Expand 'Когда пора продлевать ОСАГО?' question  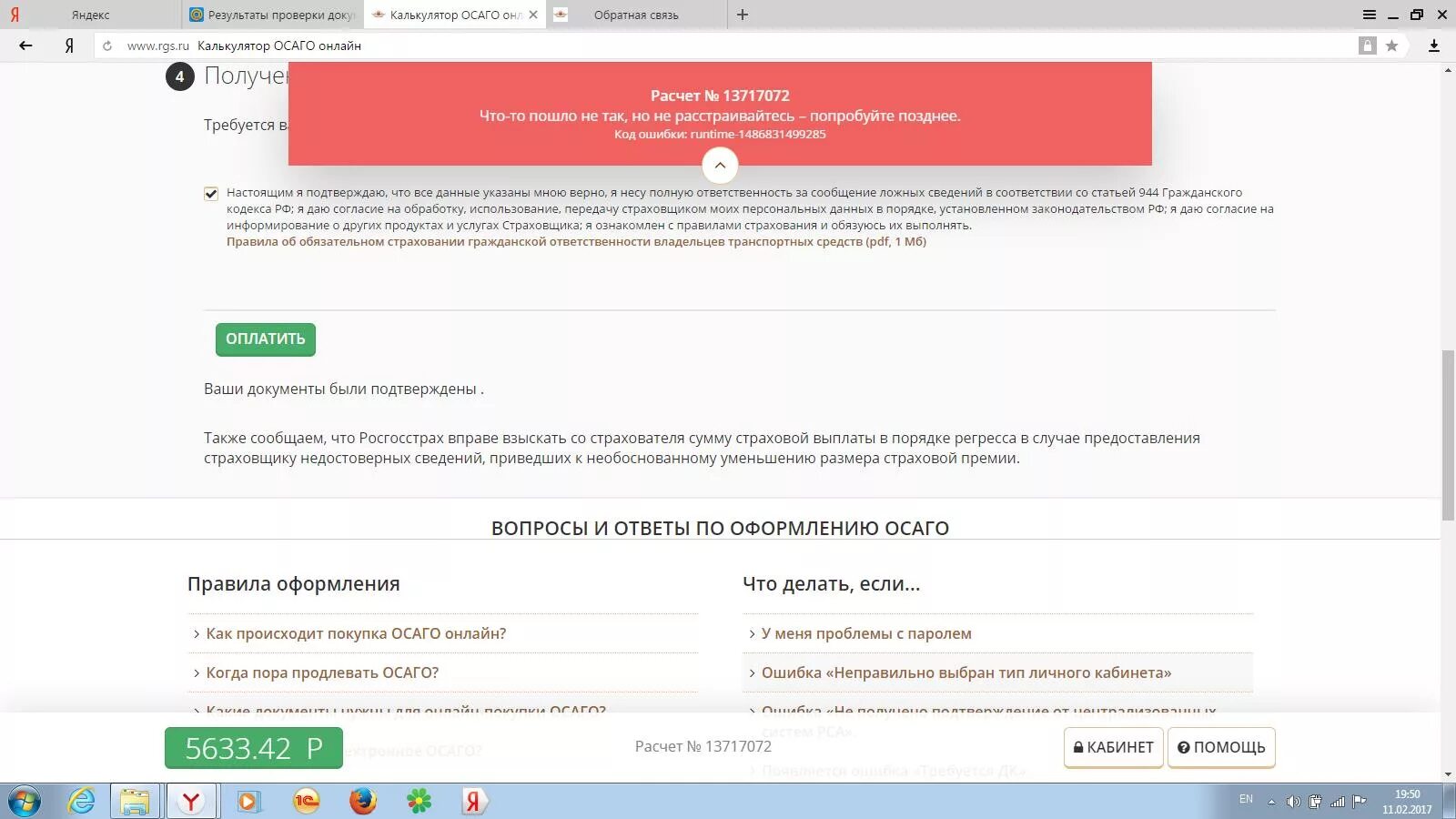coord(322,672)
